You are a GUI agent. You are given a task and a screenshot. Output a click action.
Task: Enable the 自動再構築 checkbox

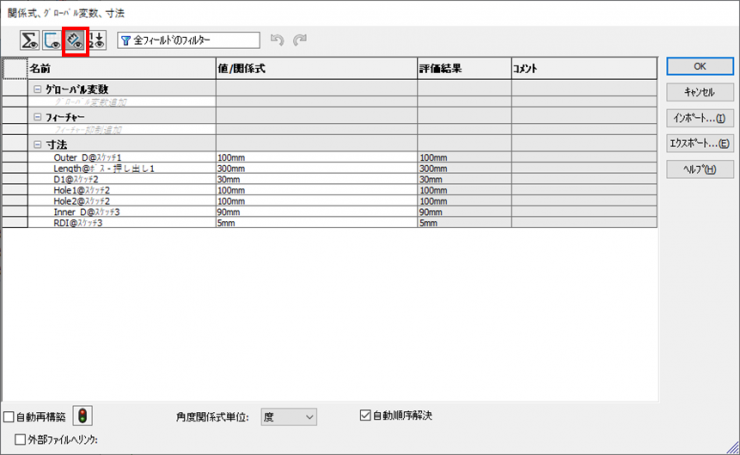pyautogui.click(x=9, y=417)
